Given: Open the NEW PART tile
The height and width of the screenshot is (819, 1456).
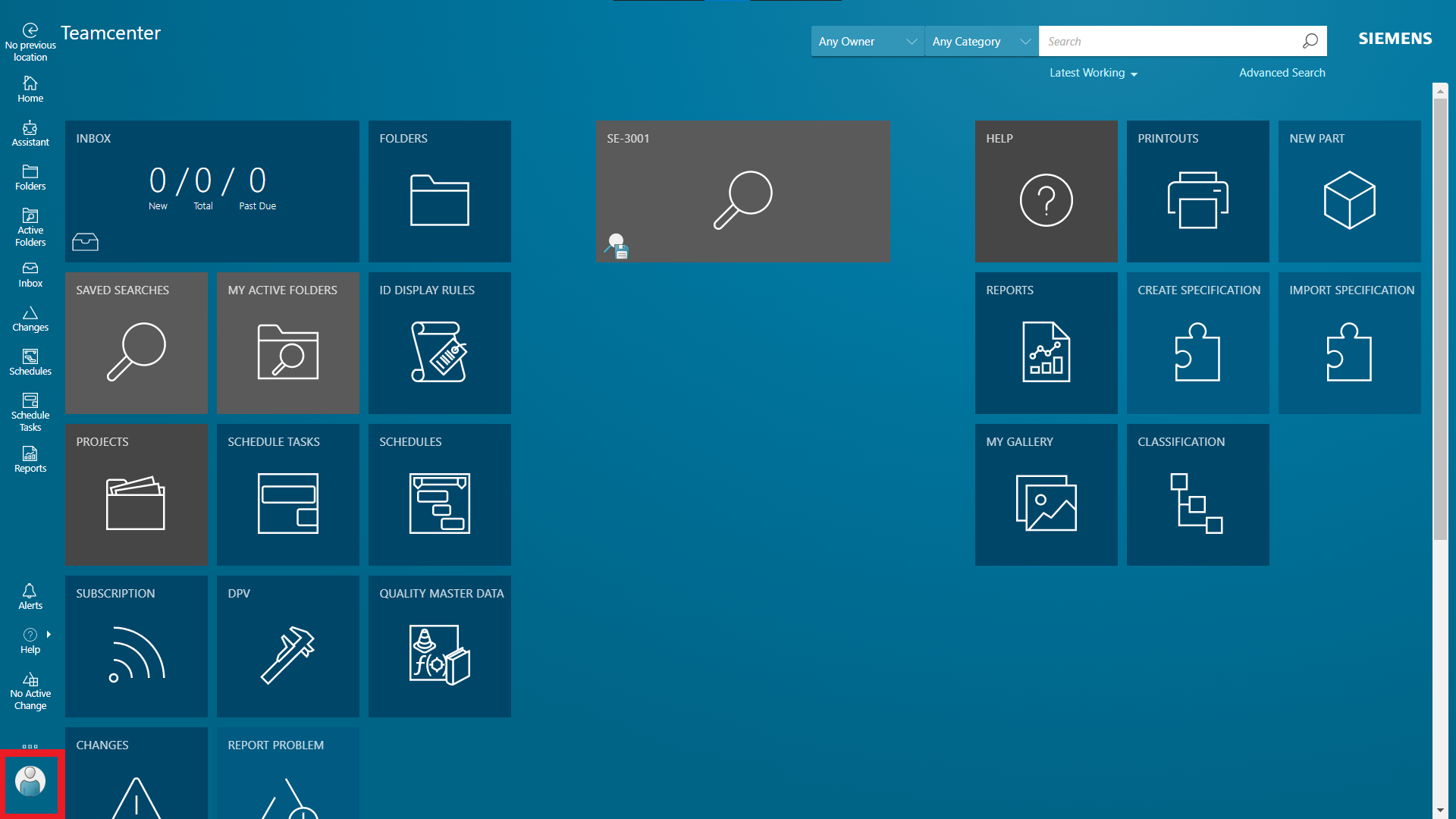Looking at the screenshot, I should (1350, 191).
